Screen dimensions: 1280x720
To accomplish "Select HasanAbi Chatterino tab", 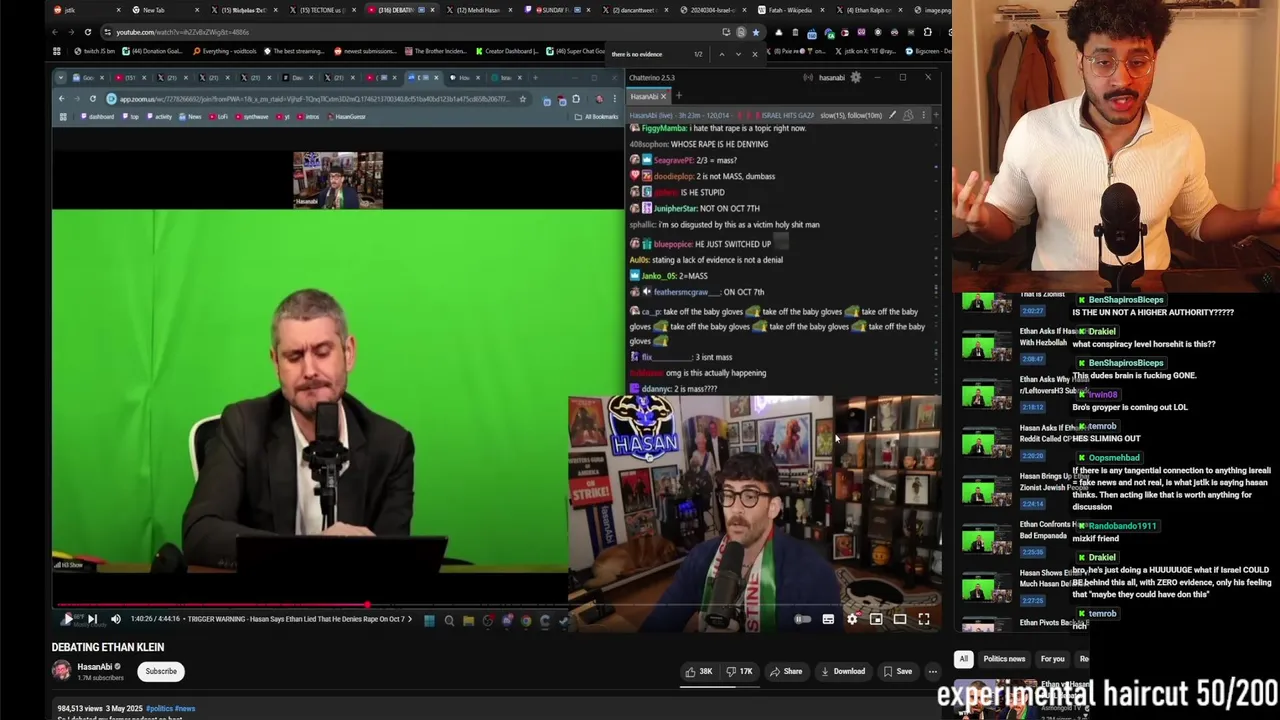I will 648,97.
